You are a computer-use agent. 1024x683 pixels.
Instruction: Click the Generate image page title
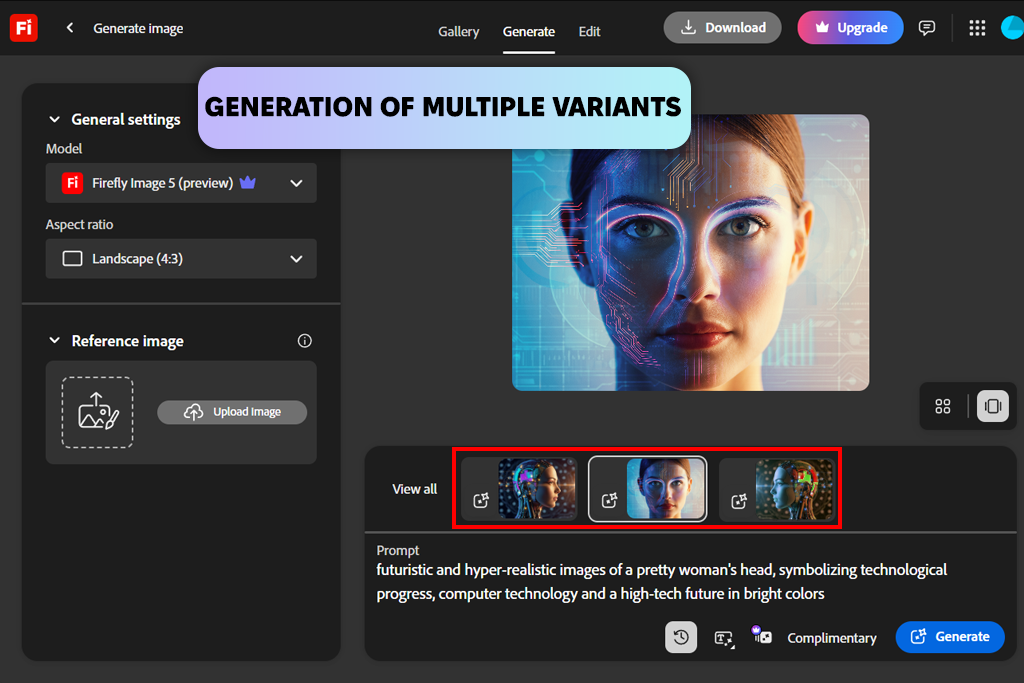(138, 29)
